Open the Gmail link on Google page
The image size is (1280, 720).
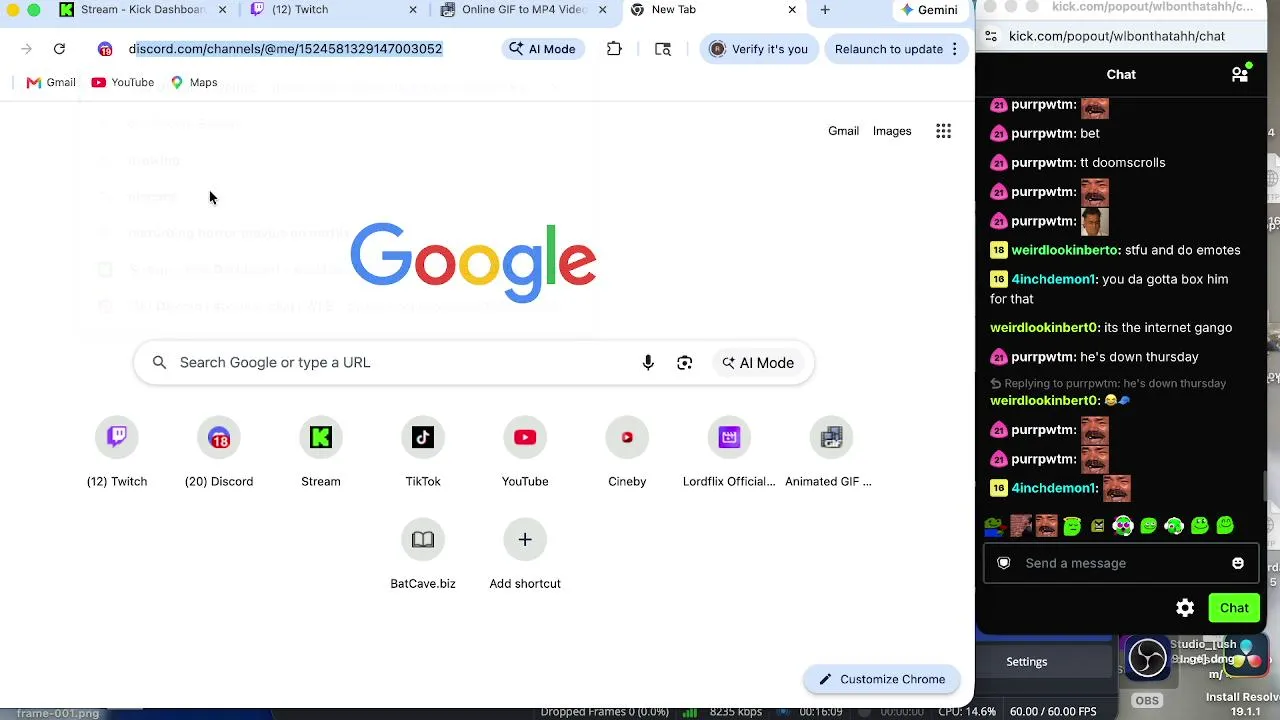point(843,131)
